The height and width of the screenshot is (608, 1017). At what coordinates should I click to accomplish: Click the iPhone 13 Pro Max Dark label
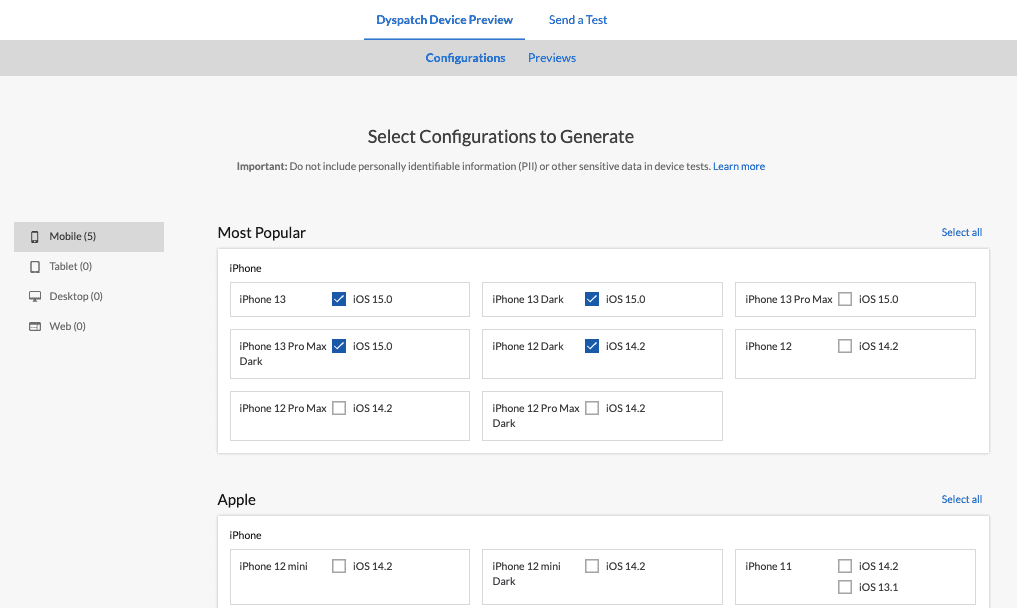click(283, 354)
